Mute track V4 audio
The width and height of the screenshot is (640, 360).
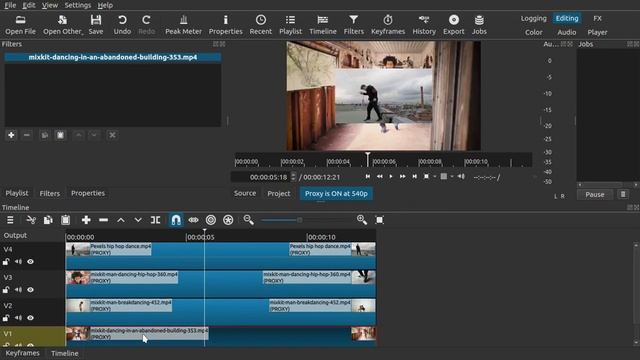(18, 262)
